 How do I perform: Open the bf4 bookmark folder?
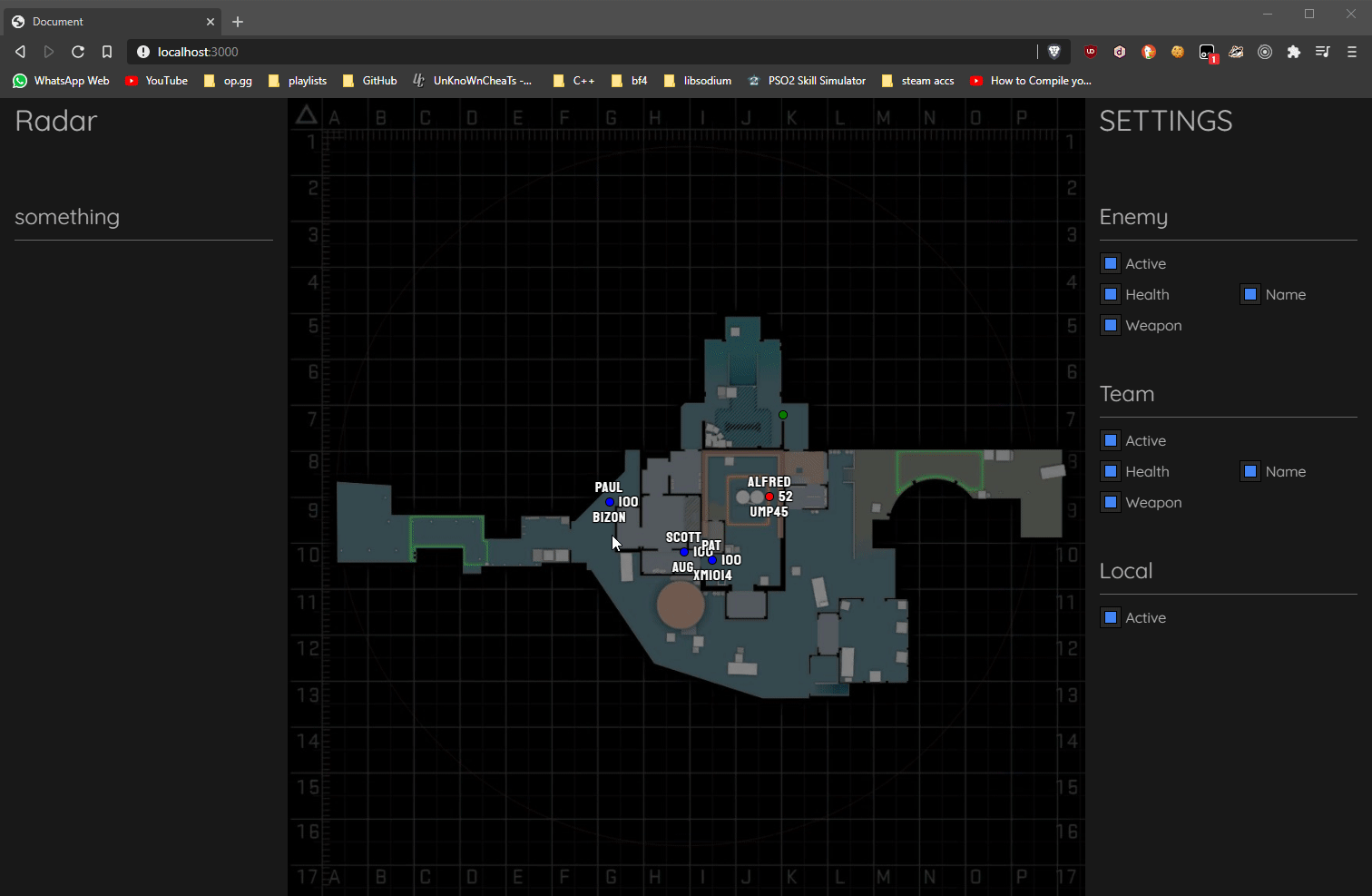coord(630,81)
